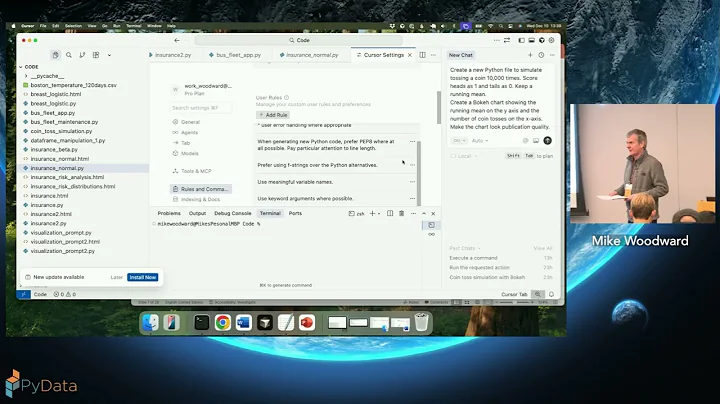Screen dimensions: 720x404
Task: Open the agent mode infinity dropdown
Action: tap(459, 140)
